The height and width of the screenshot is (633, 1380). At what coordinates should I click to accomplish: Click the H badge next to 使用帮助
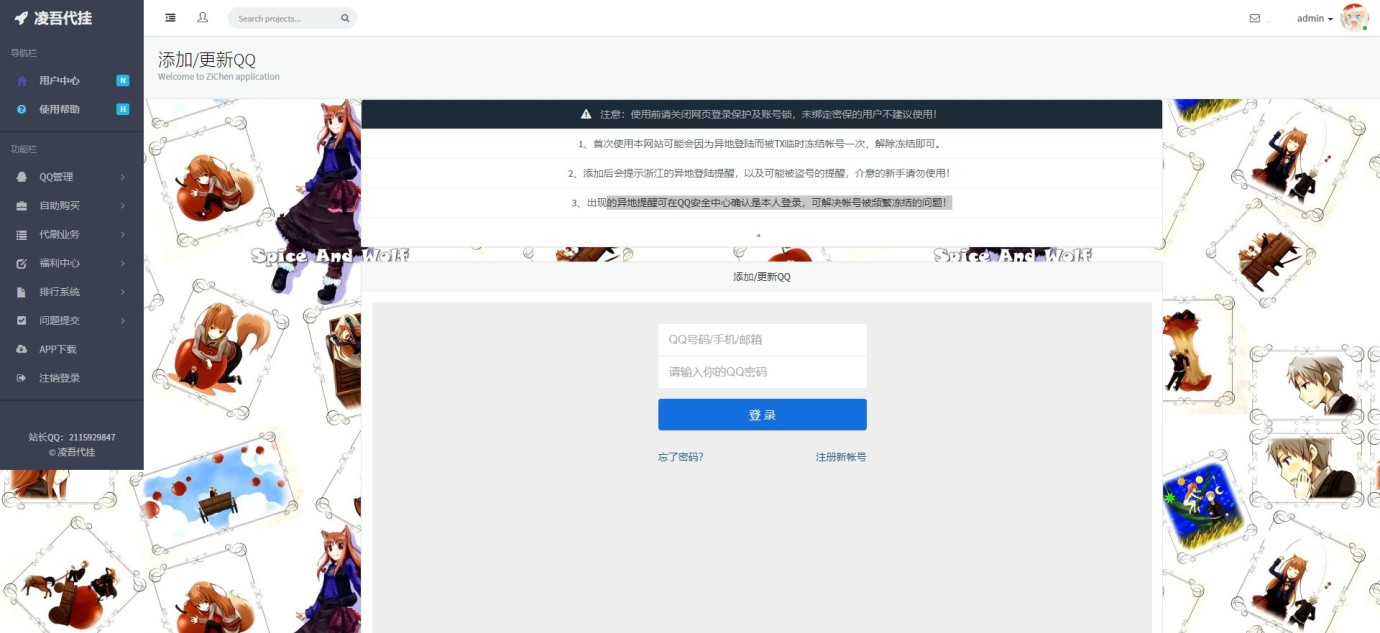123,109
